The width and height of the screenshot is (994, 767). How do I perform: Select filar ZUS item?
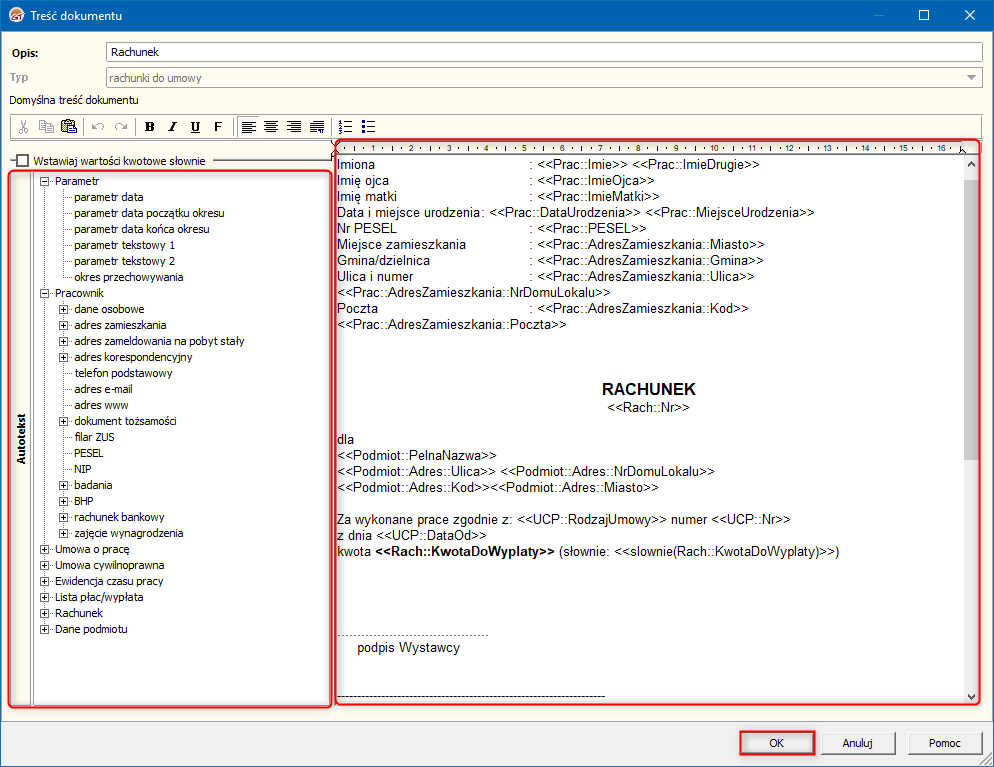coord(94,437)
